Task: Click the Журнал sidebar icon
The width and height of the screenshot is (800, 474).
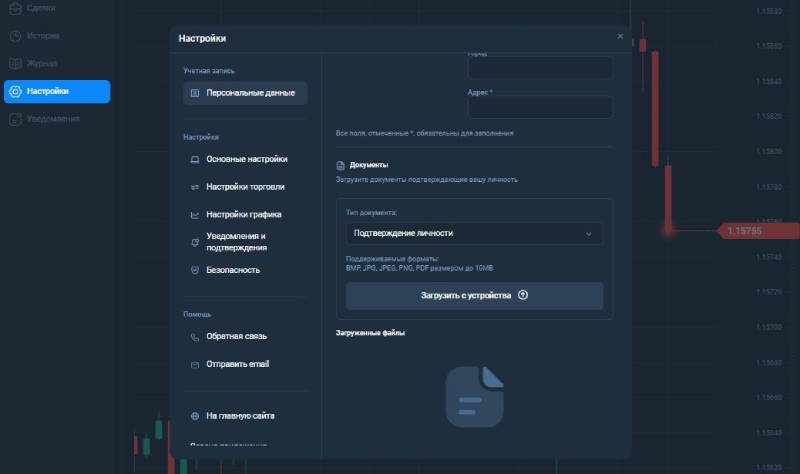Action: click(15, 64)
